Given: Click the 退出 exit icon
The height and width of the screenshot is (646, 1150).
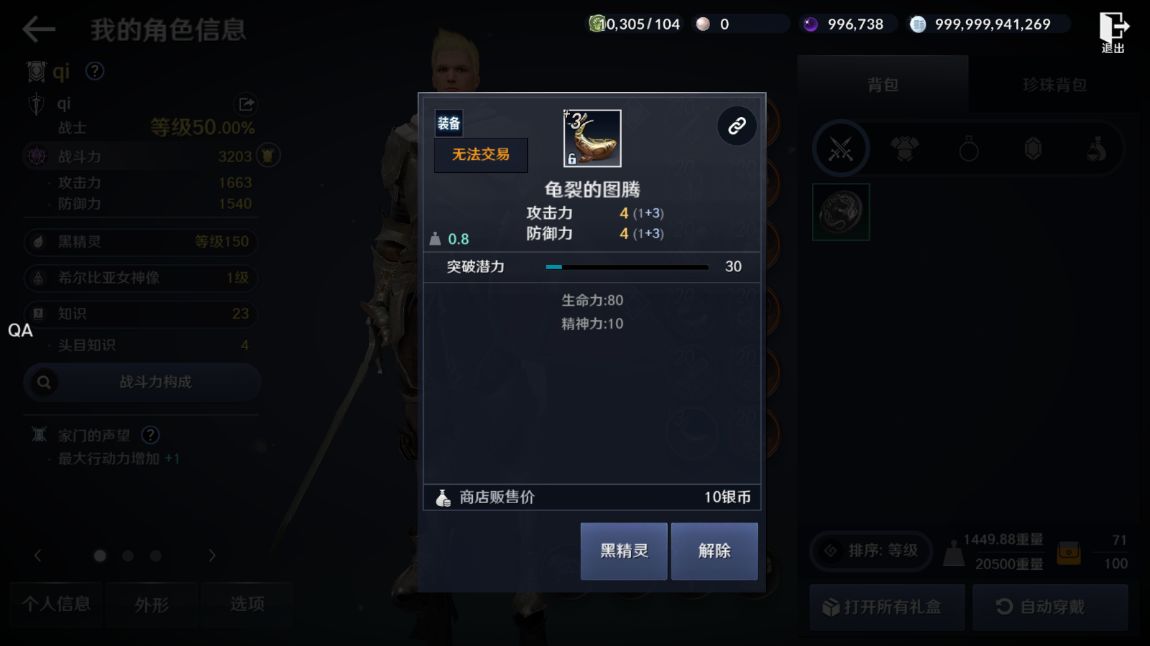Looking at the screenshot, I should 1113,32.
